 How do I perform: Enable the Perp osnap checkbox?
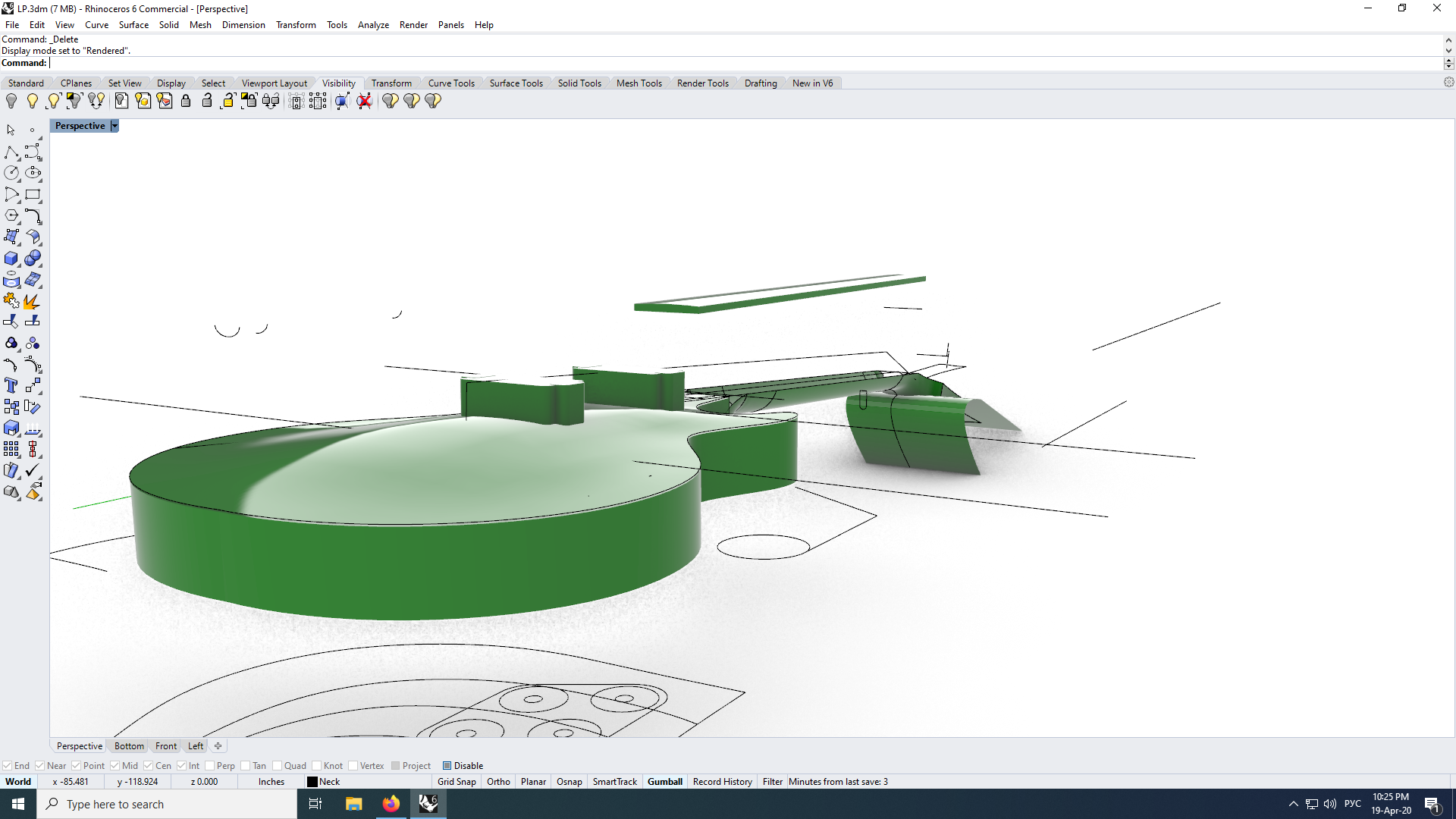click(210, 766)
